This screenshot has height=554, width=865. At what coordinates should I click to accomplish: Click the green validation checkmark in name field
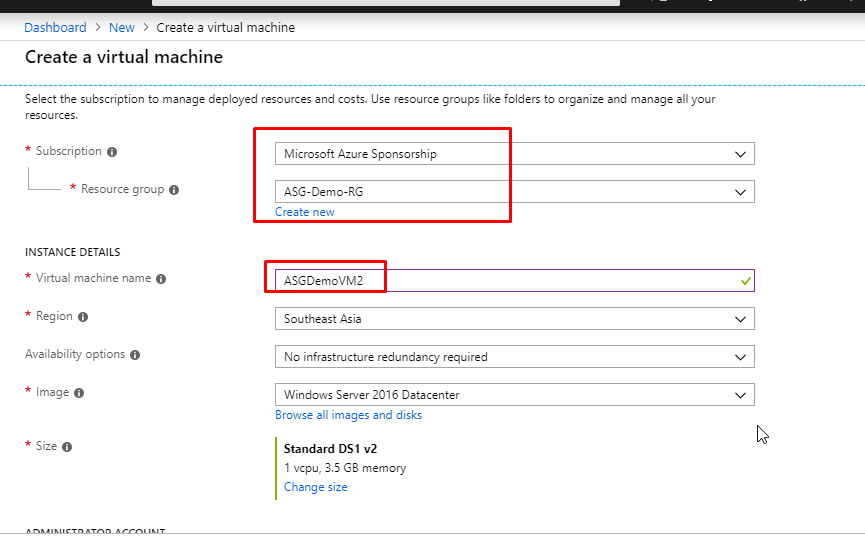coord(745,281)
